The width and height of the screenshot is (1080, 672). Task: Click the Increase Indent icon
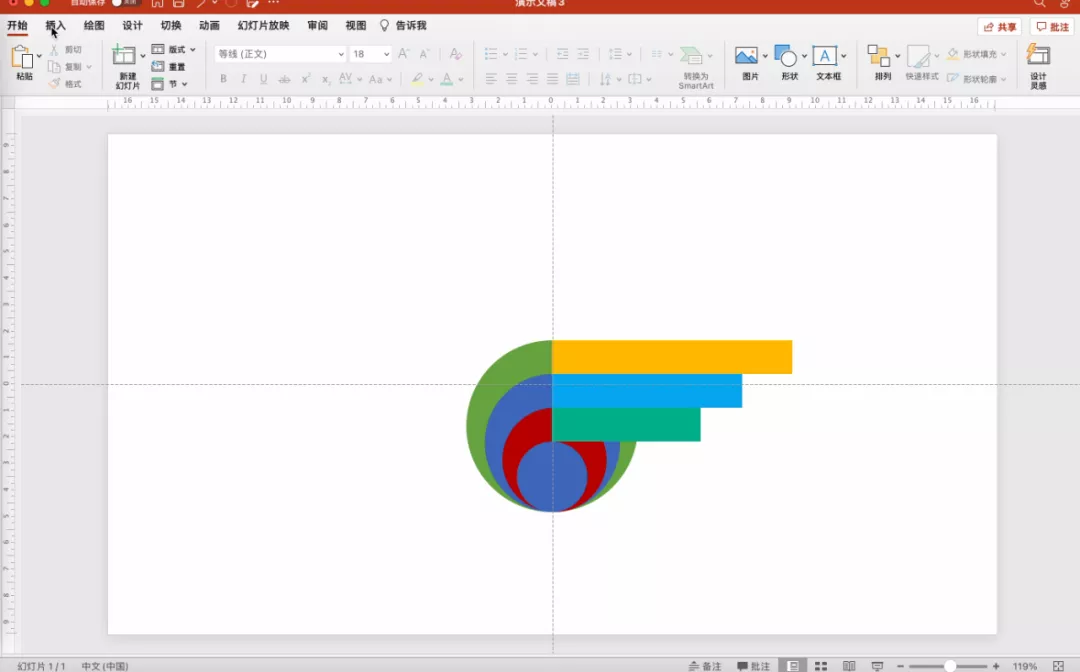point(583,54)
